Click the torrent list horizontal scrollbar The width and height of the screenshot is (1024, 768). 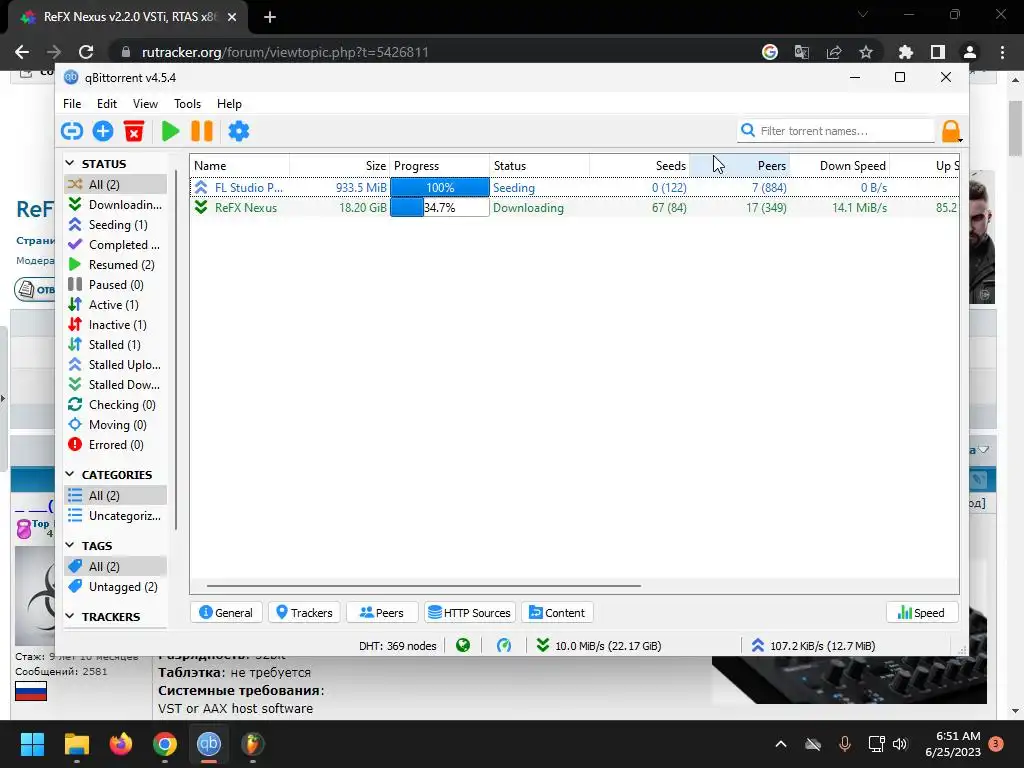point(423,586)
